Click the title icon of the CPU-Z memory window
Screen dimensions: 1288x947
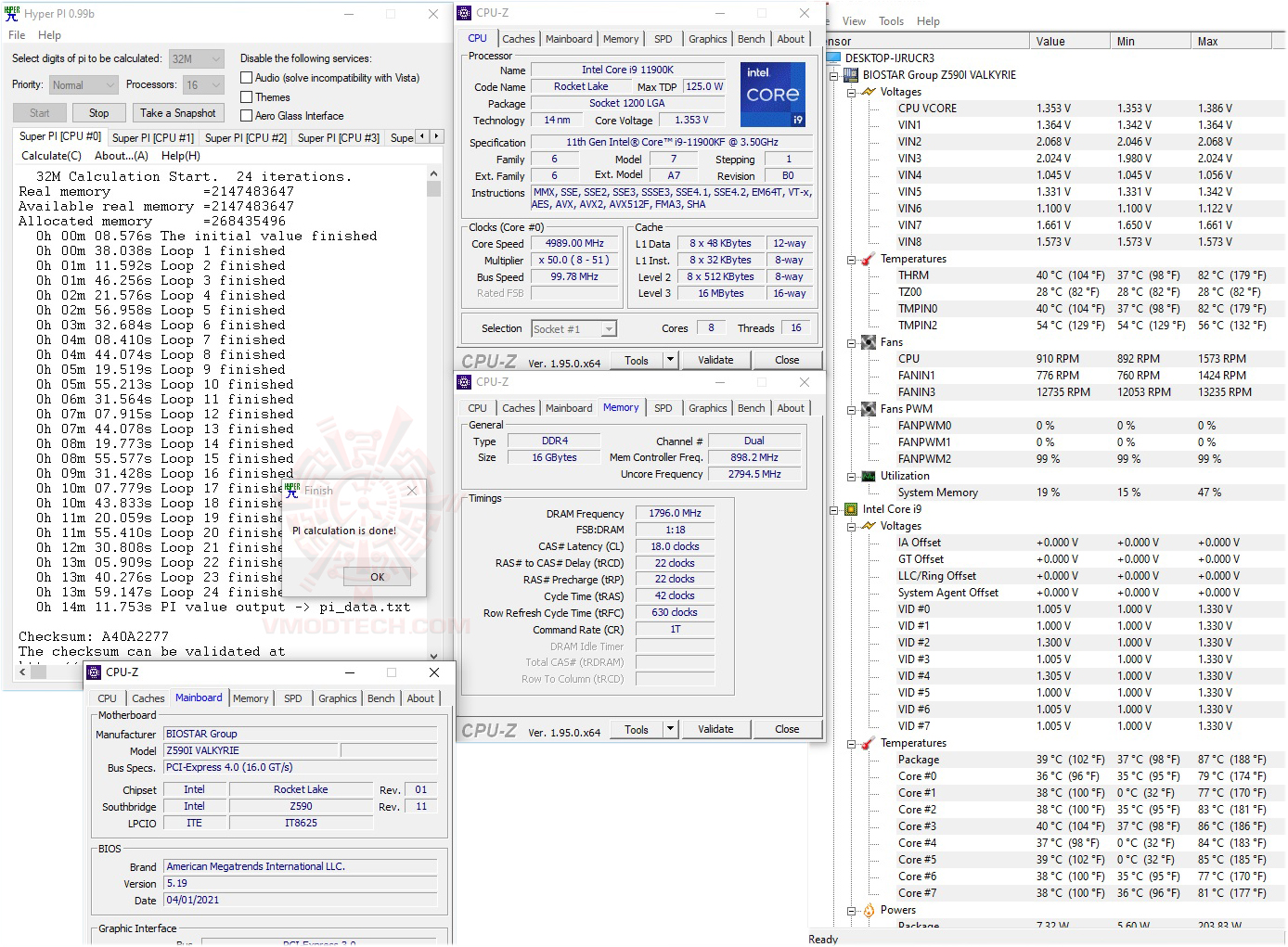pyautogui.click(x=465, y=382)
